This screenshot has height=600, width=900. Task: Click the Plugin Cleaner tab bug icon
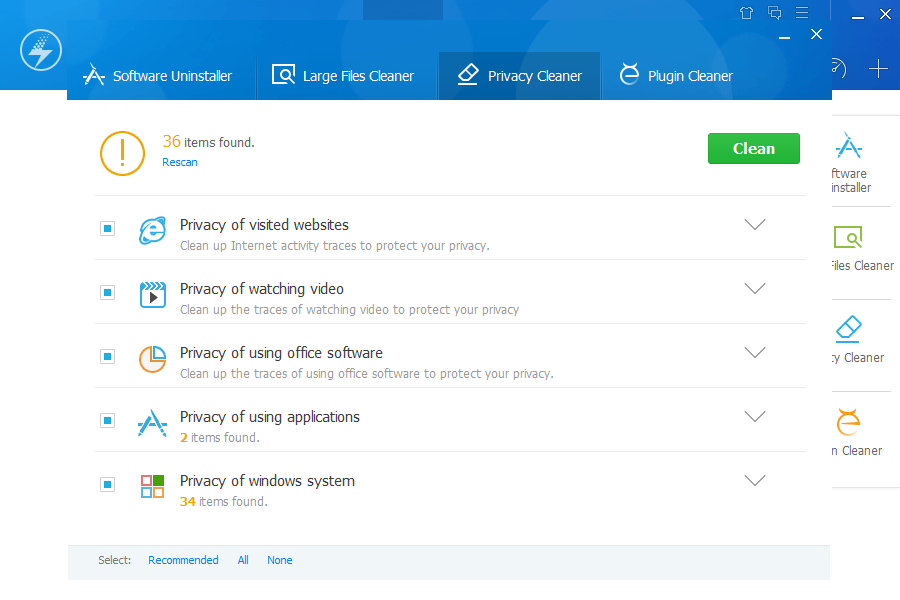[629, 74]
